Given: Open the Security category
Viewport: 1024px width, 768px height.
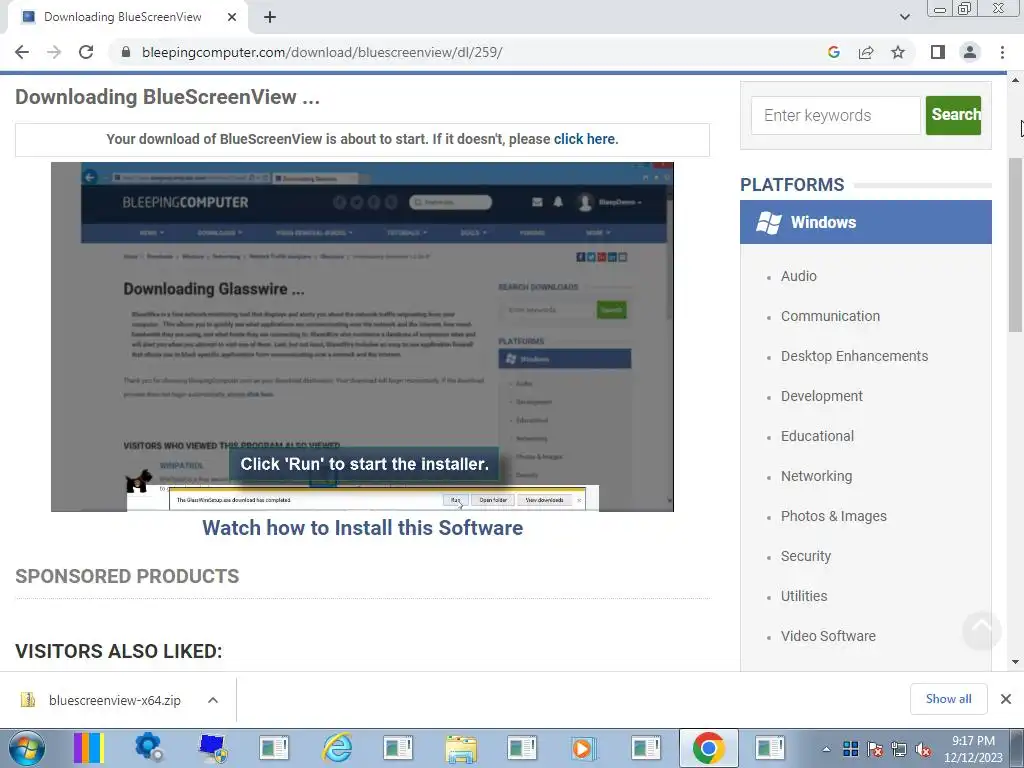Looking at the screenshot, I should pyautogui.click(x=806, y=556).
